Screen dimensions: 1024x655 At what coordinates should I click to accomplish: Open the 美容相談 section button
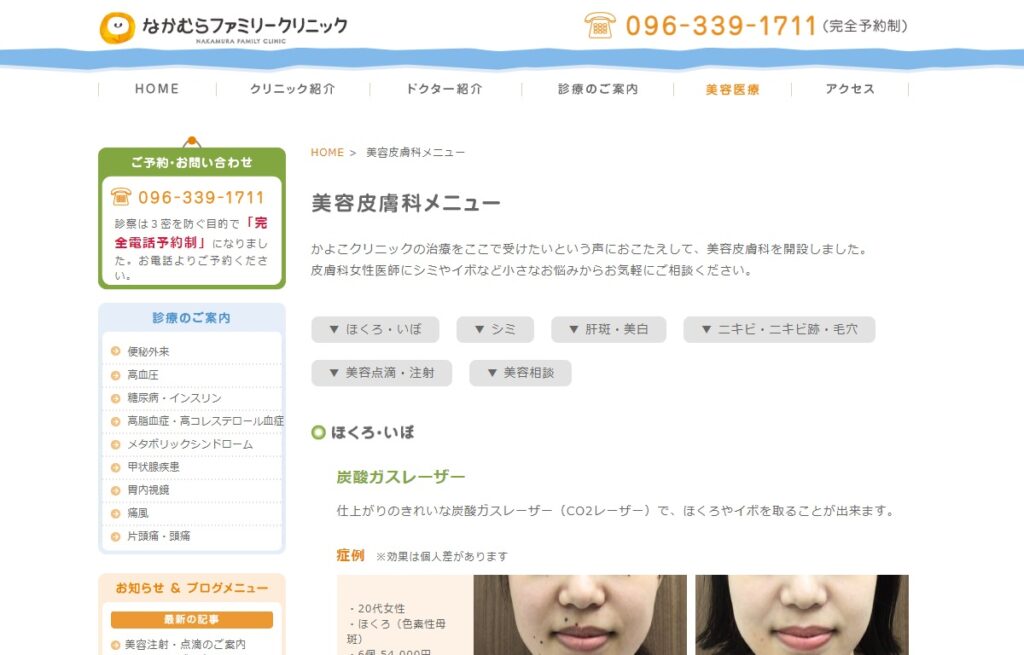520,373
